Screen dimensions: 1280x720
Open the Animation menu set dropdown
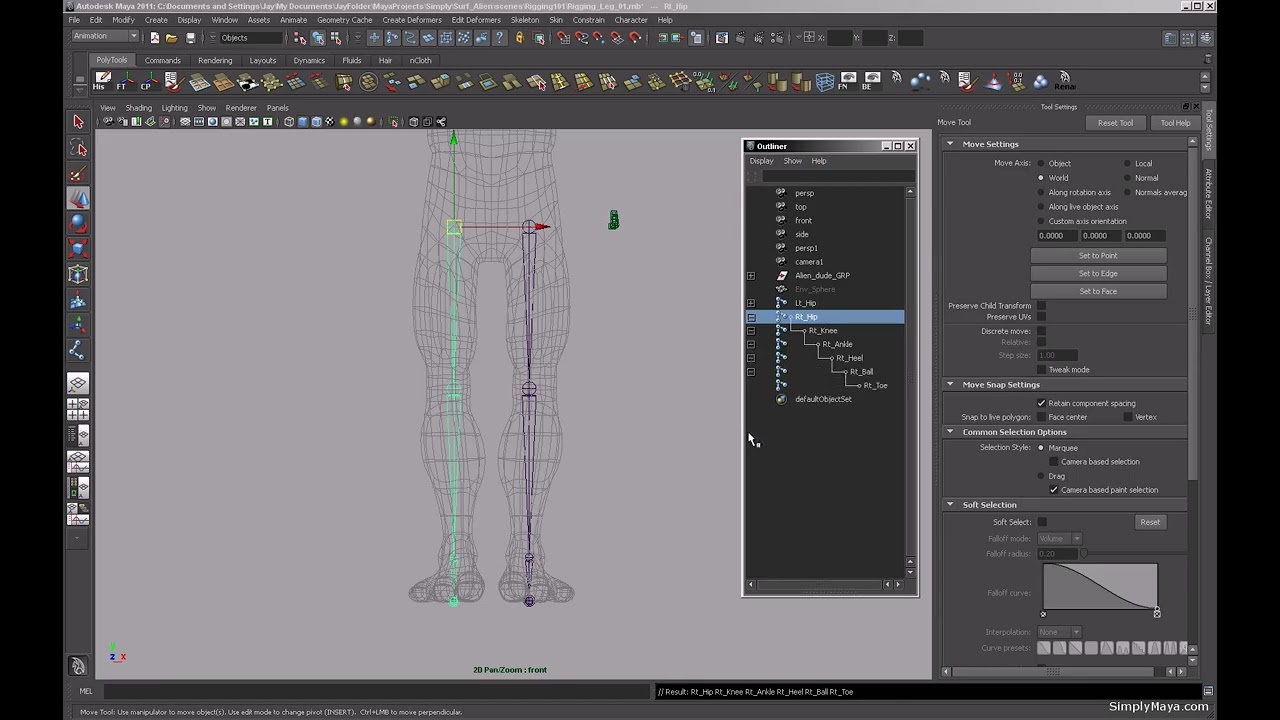105,37
